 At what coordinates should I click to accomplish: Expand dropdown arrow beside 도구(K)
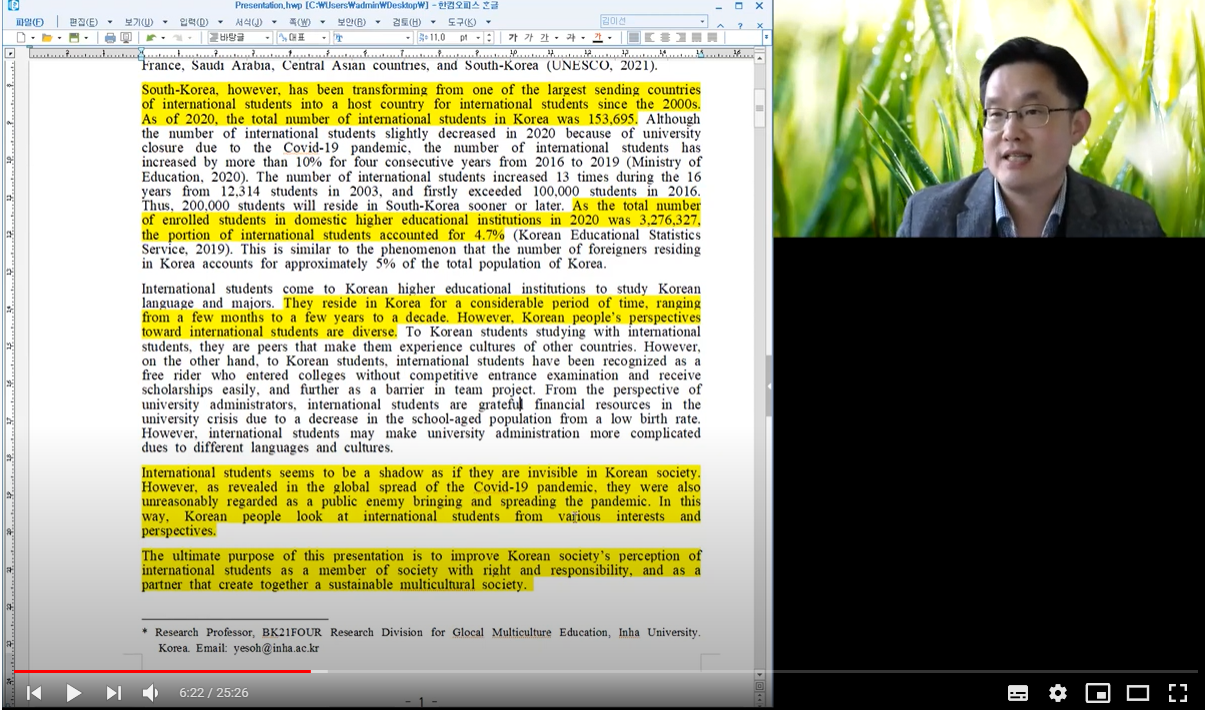[x=488, y=22]
